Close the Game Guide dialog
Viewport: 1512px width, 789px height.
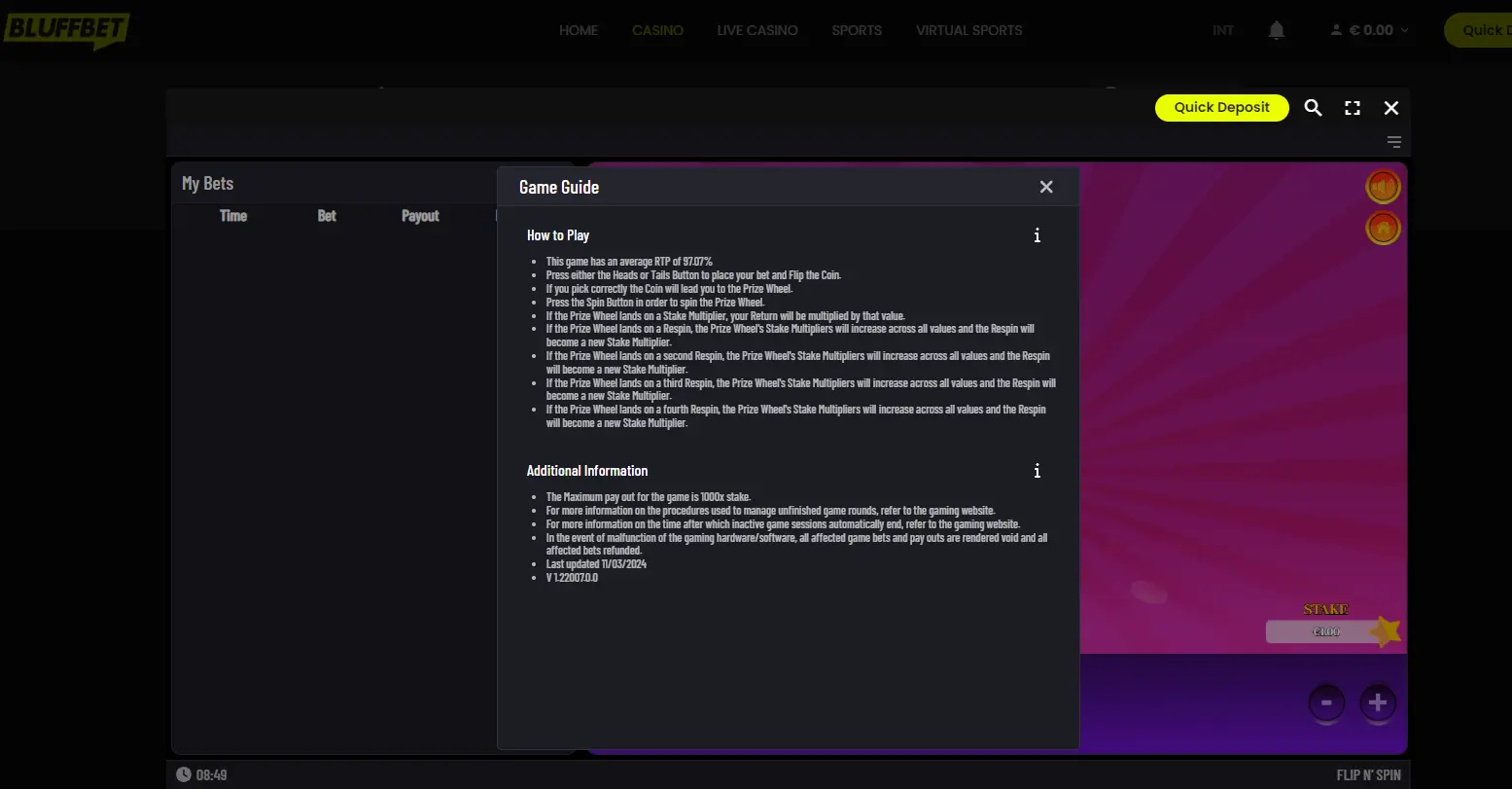coord(1046,187)
